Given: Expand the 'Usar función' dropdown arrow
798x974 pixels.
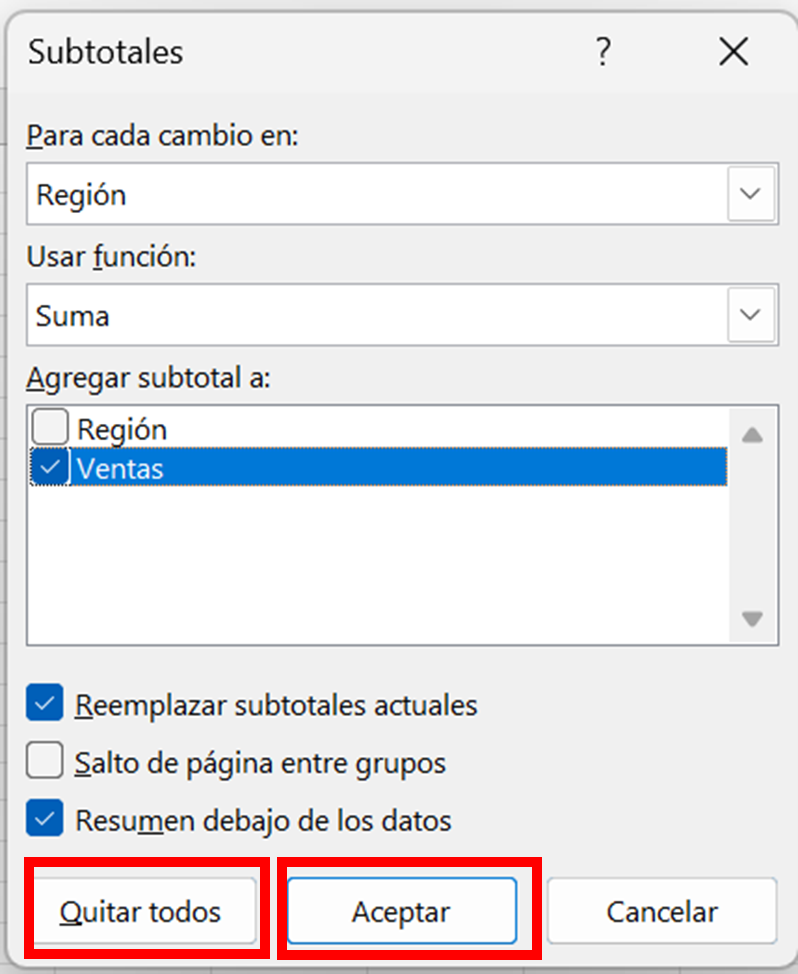Looking at the screenshot, I should (751, 315).
